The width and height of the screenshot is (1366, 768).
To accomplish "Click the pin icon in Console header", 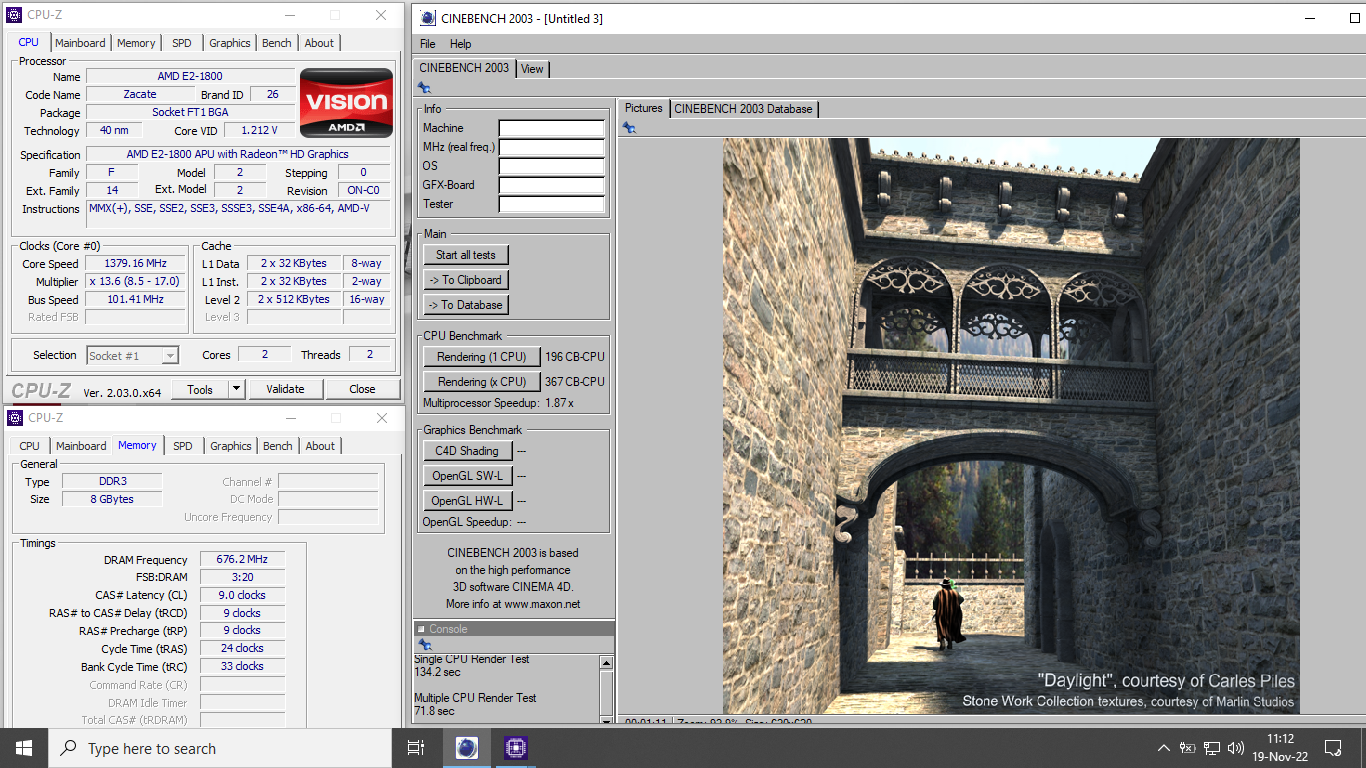I will (x=424, y=645).
